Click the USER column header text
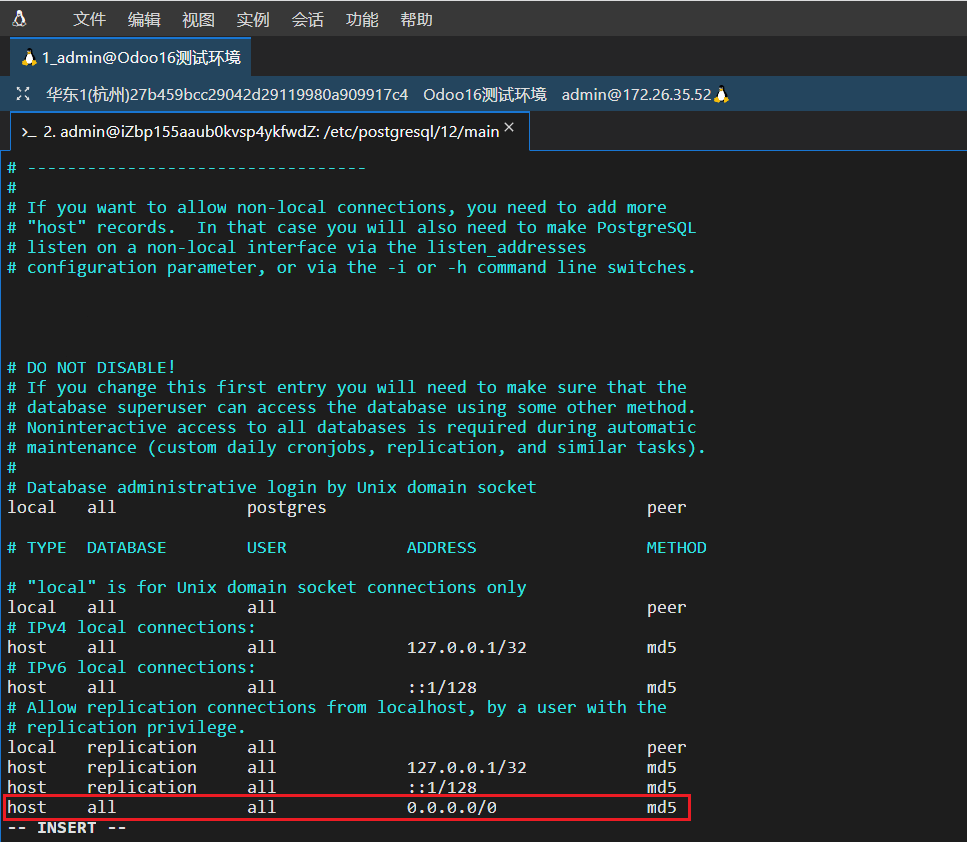 [x=266, y=548]
